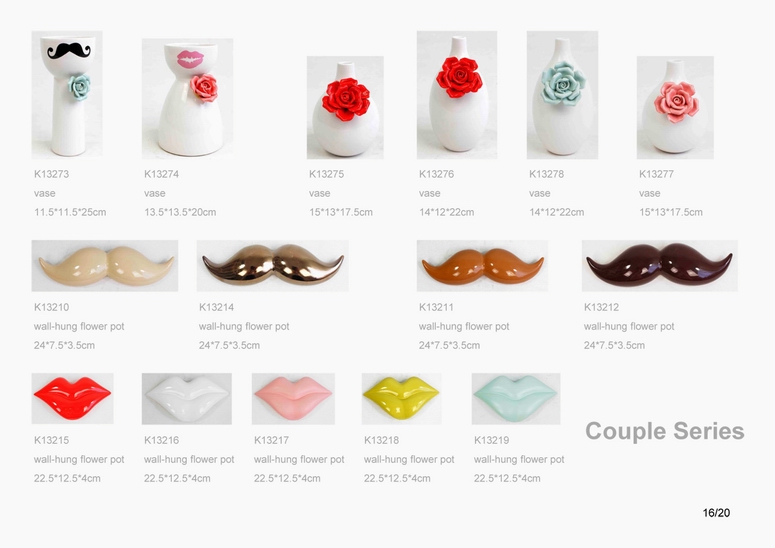Open the orange mustache flower pot K13211
The image size is (775, 548).
482,266
